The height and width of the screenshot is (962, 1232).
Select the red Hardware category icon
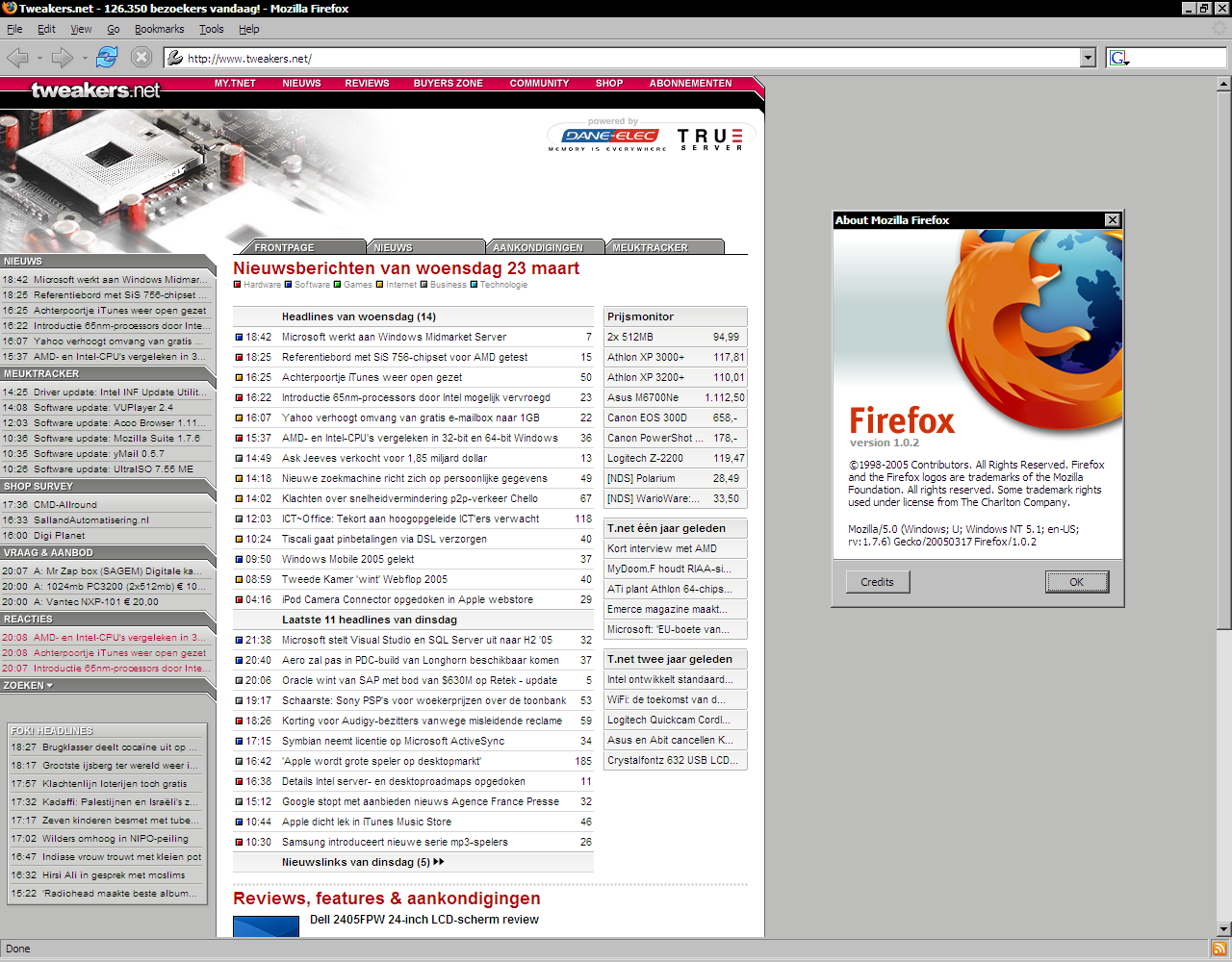point(238,284)
